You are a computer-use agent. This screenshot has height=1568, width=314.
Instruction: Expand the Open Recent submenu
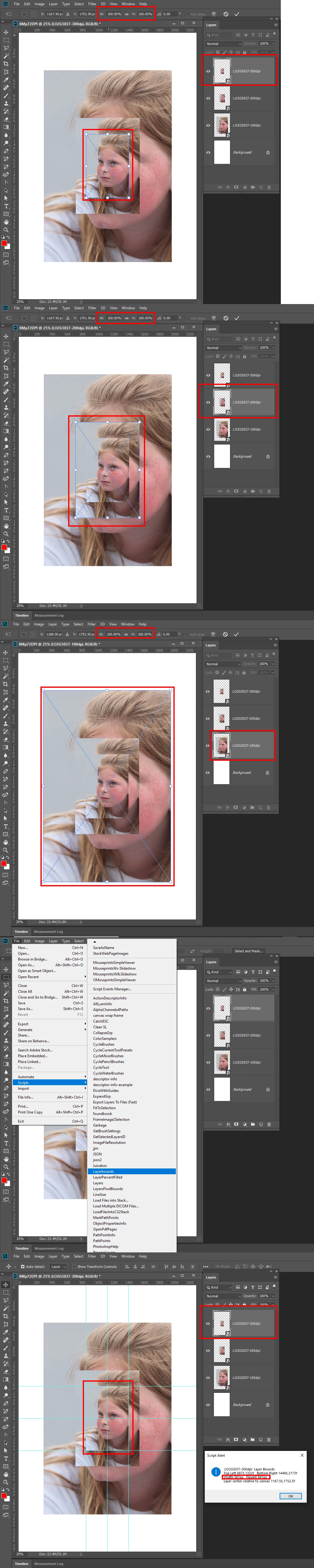click(49, 977)
